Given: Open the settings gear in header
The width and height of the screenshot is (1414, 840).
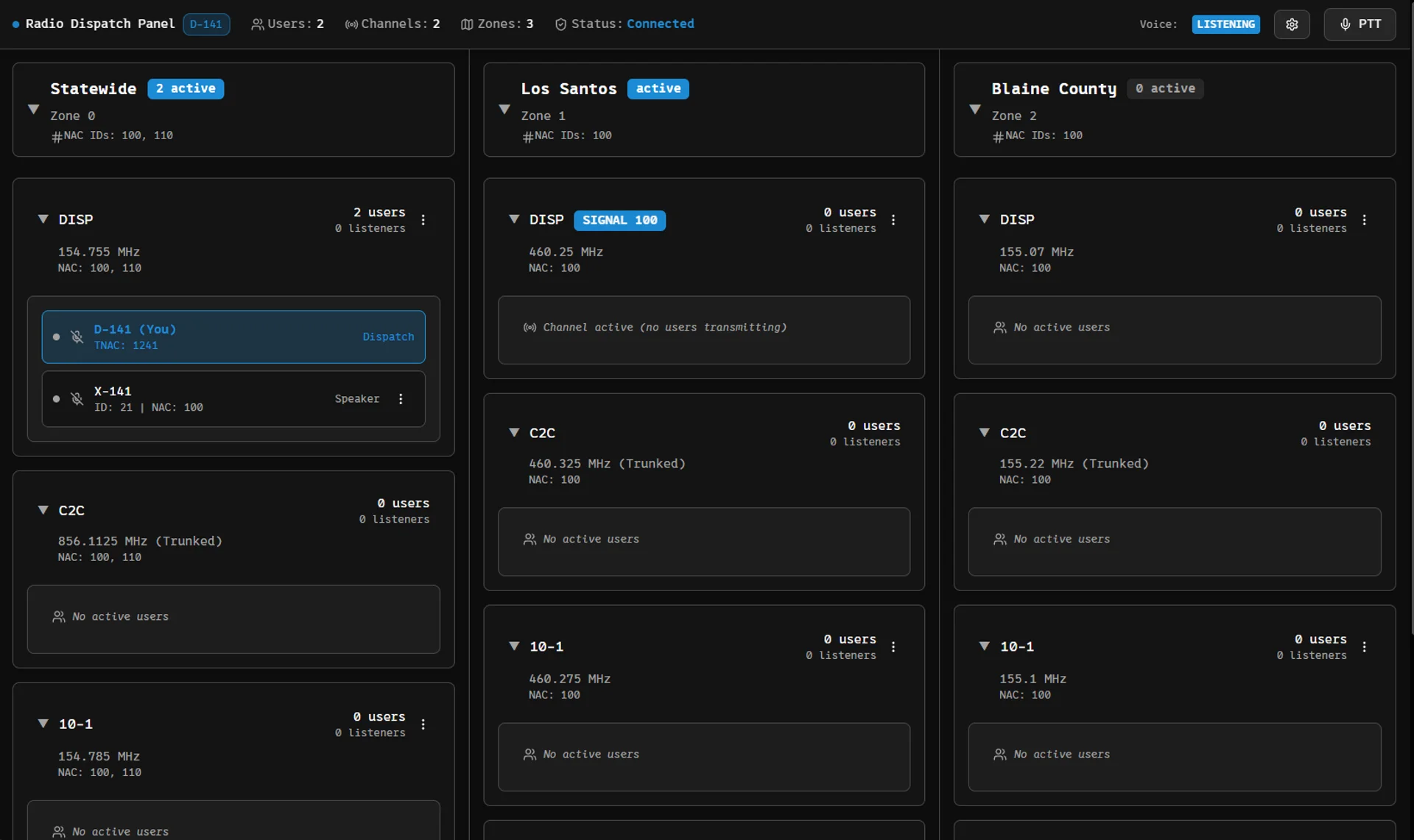Looking at the screenshot, I should (x=1291, y=24).
